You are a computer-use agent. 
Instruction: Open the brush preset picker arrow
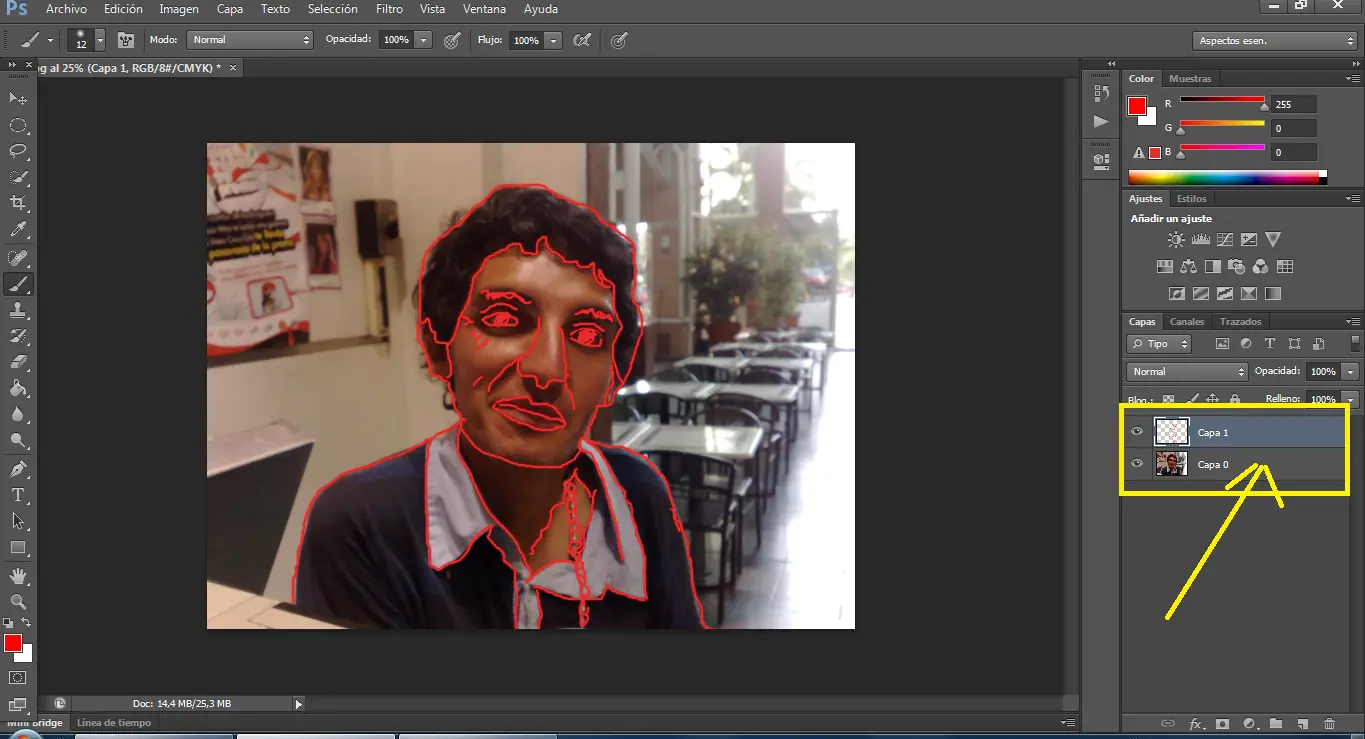pyautogui.click(x=99, y=40)
